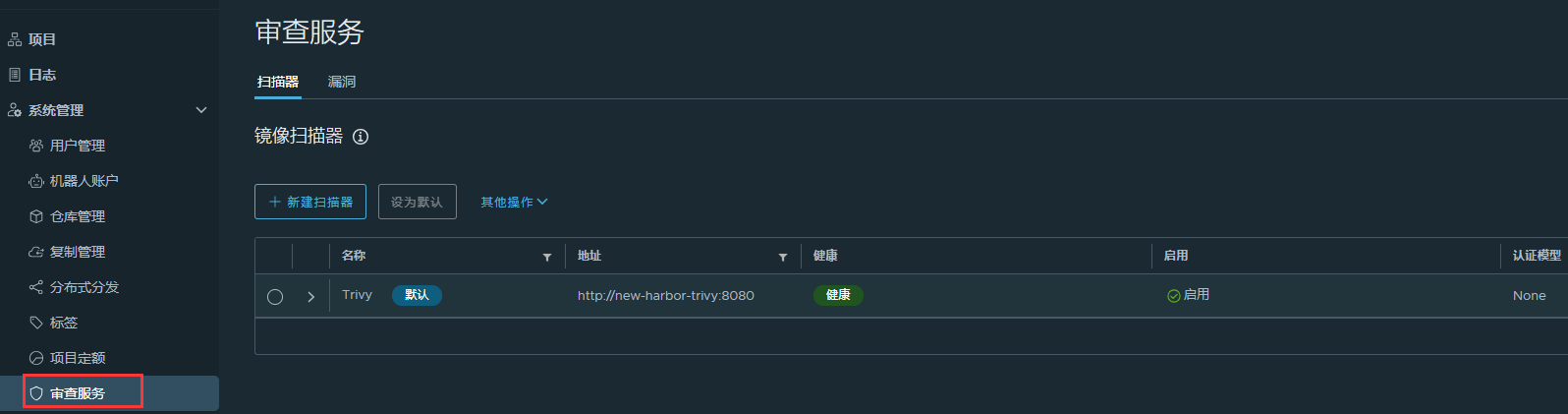Screen dimensions: 1568x414
Task: Open the 地址 column filter
Action: 783,257
